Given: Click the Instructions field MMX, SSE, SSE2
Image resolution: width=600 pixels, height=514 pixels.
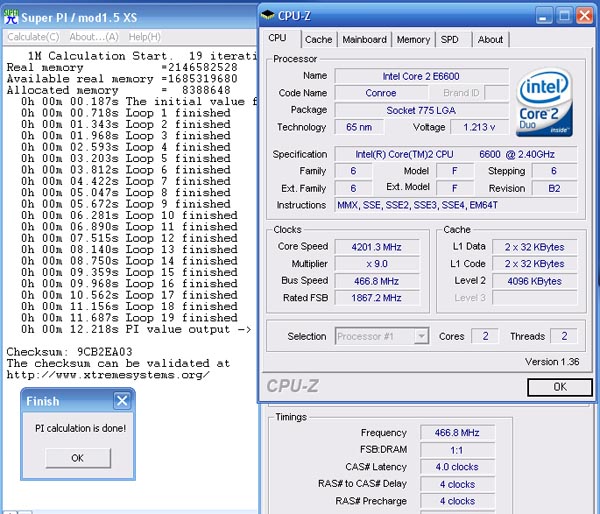Looking at the screenshot, I should pyautogui.click(x=455, y=205).
